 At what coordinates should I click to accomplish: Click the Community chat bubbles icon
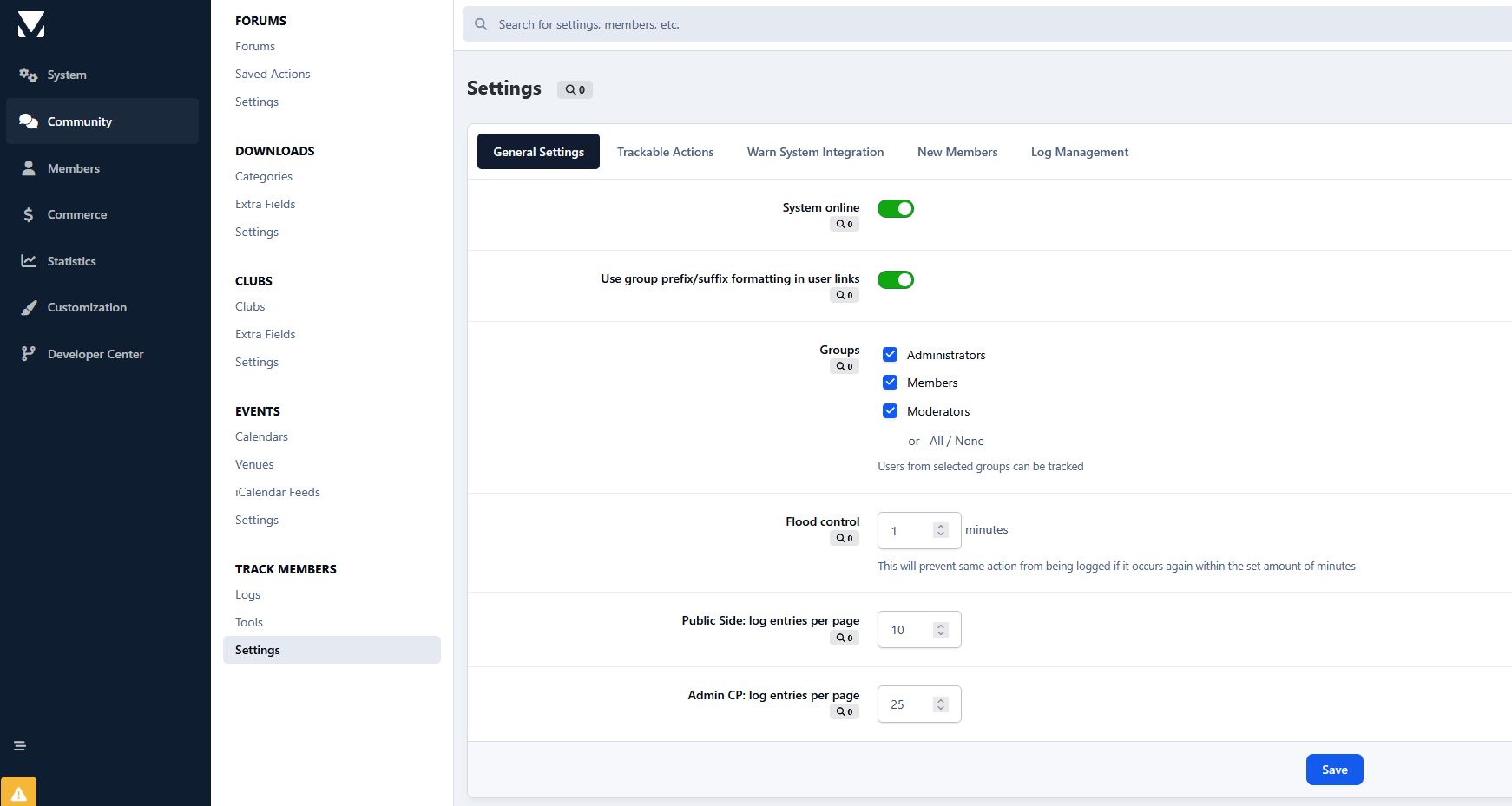29,121
